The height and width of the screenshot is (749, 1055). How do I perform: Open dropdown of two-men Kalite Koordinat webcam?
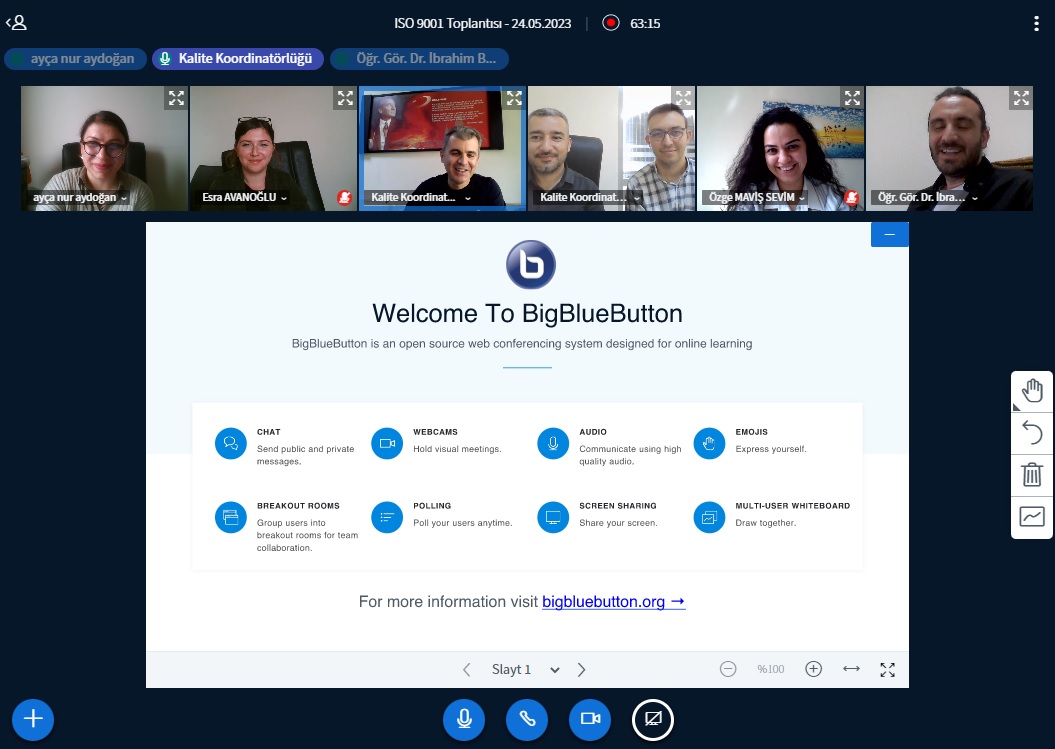[589, 197]
